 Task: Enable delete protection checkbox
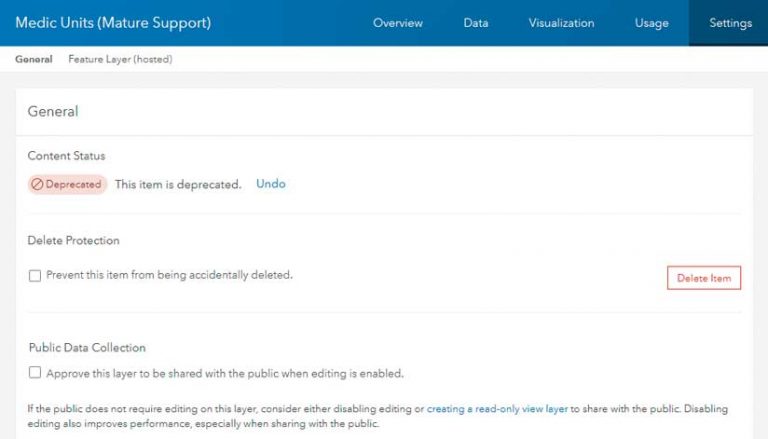coord(35,275)
